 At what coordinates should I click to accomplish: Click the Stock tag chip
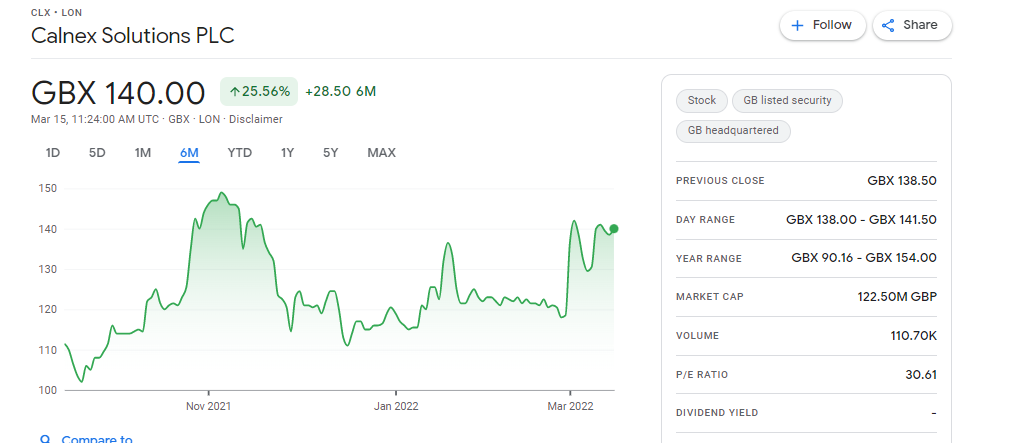pyautogui.click(x=702, y=101)
